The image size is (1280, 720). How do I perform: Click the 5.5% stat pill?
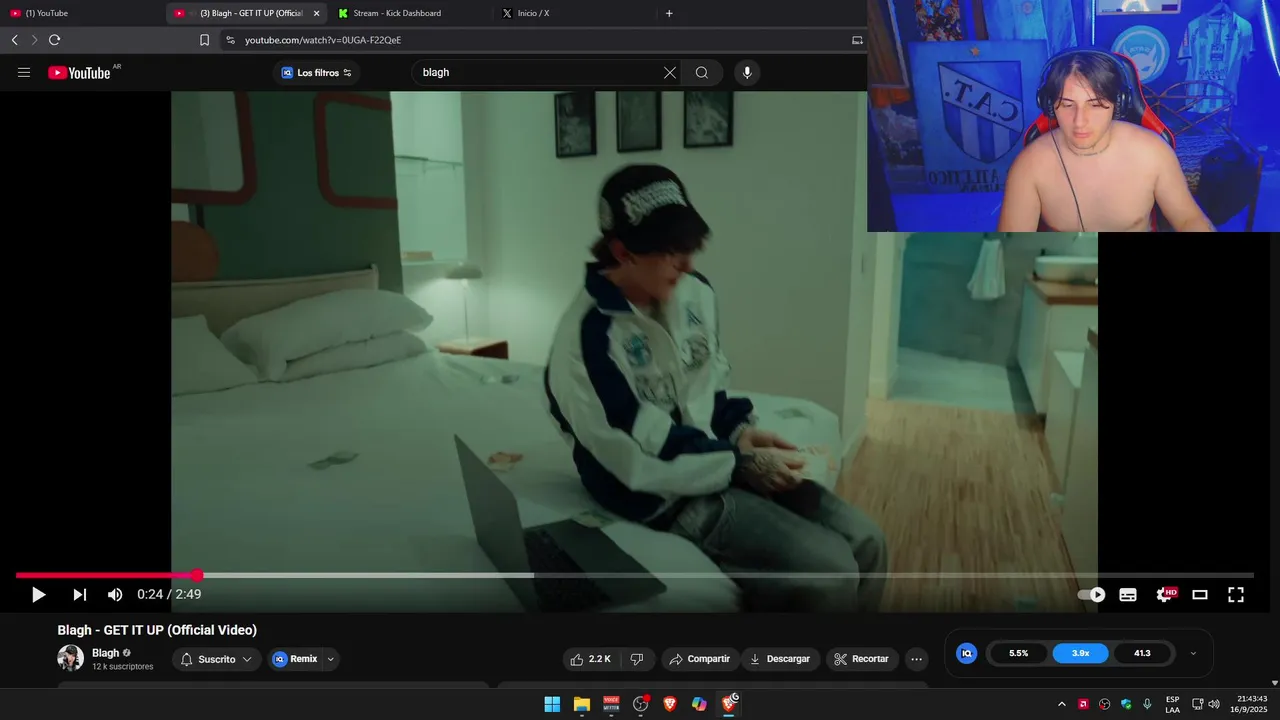(x=1018, y=653)
